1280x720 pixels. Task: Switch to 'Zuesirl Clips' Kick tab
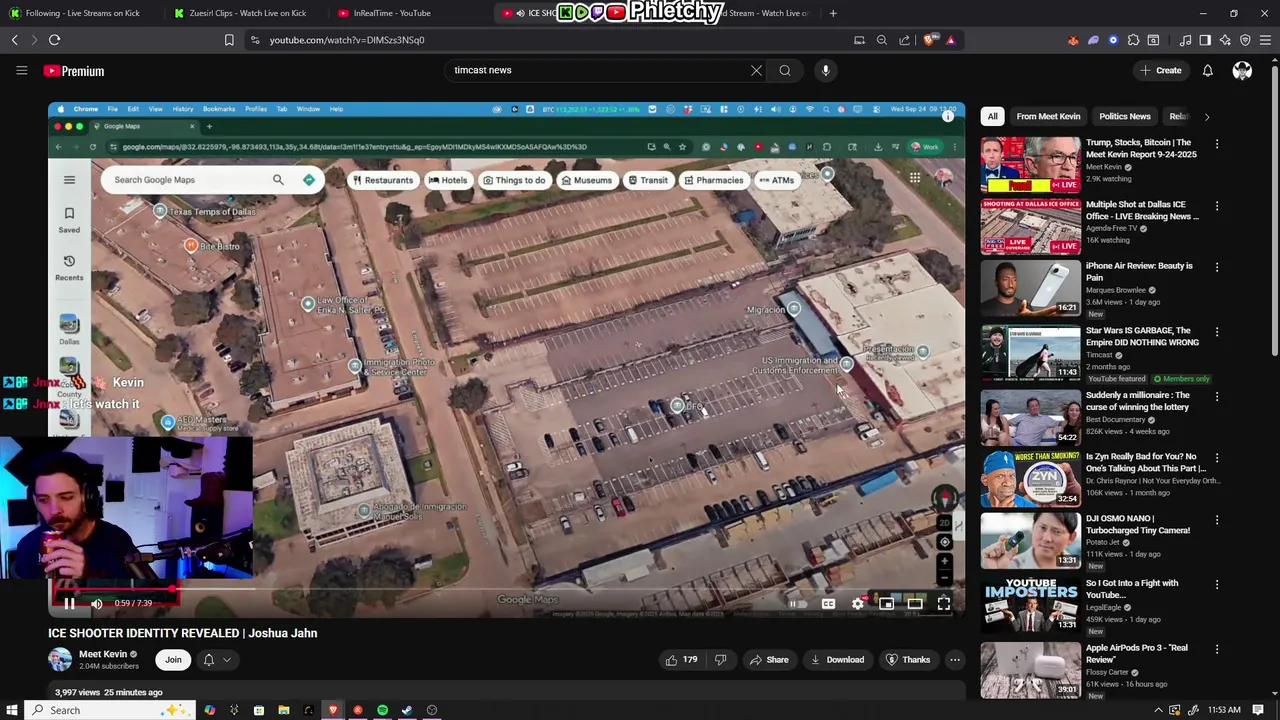(x=246, y=13)
